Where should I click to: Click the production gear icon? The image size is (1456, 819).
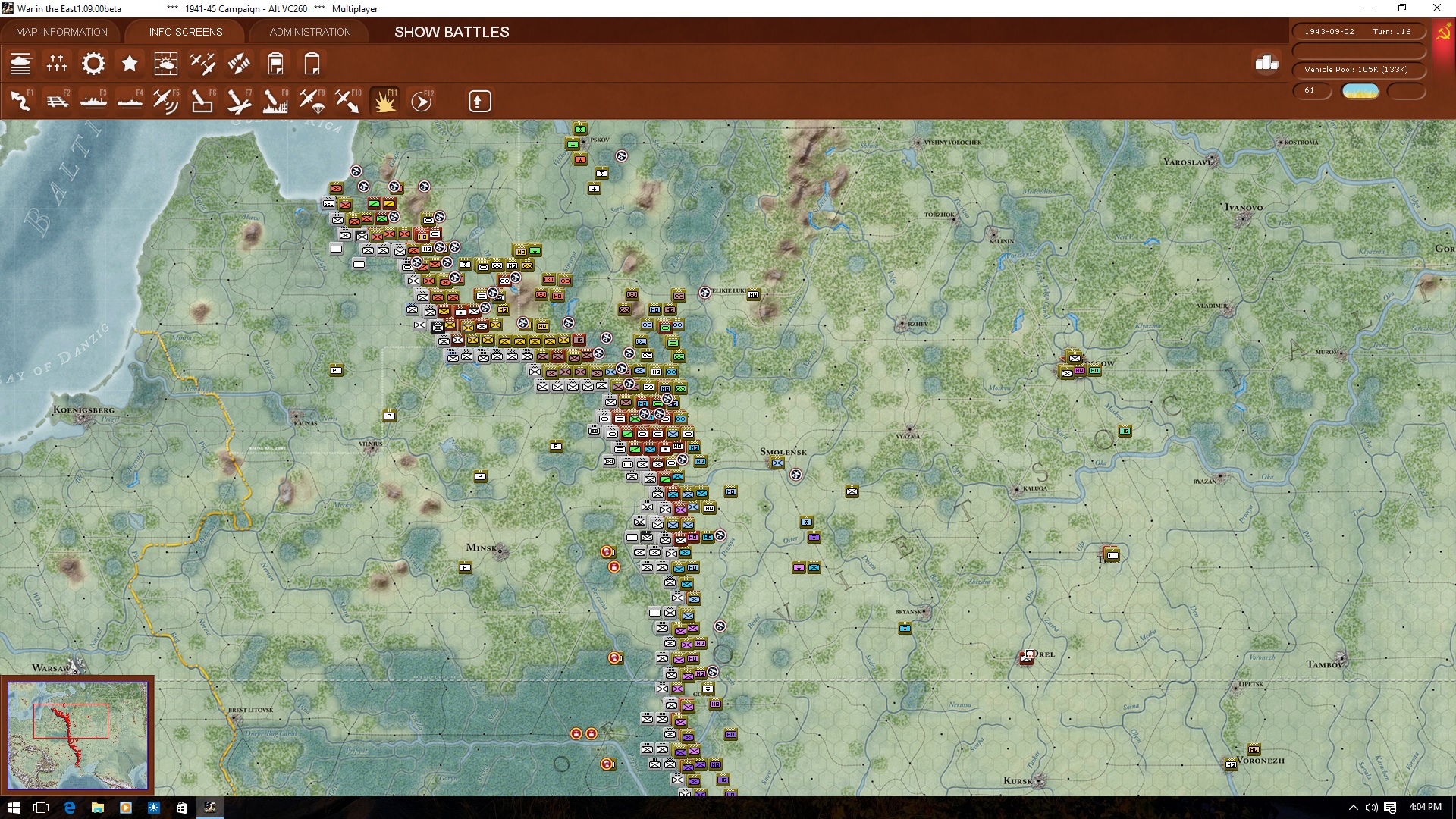(x=93, y=64)
